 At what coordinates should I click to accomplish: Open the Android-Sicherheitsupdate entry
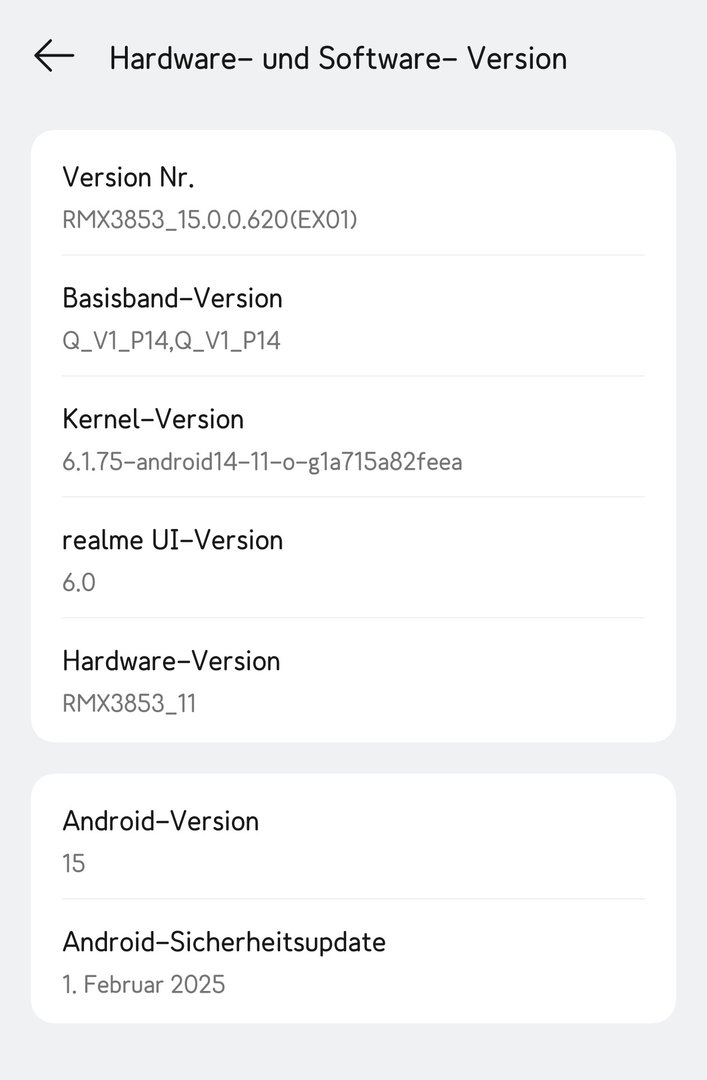pyautogui.click(x=224, y=942)
